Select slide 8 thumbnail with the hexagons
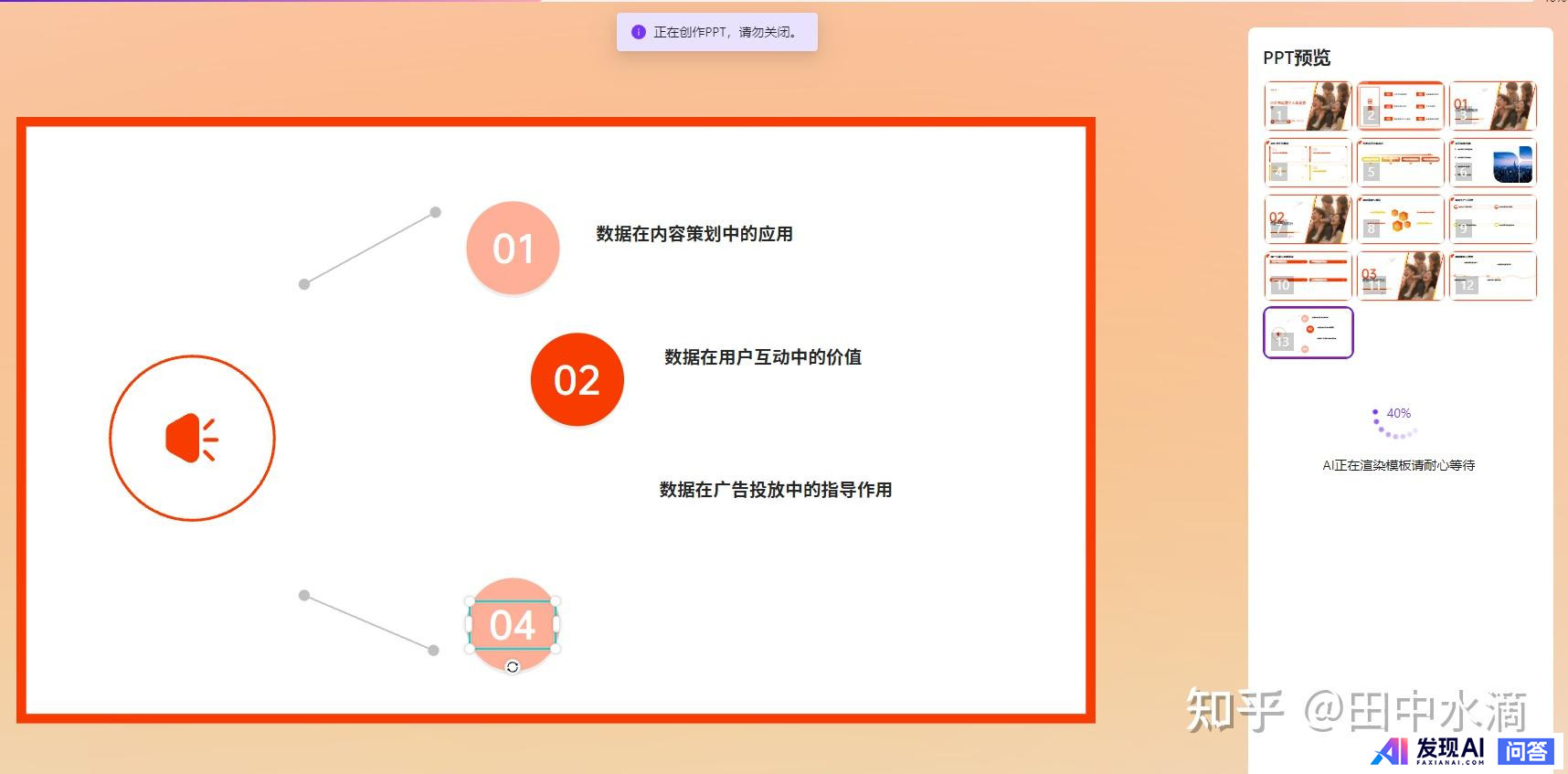Image resolution: width=1568 pixels, height=774 pixels. pyautogui.click(x=1400, y=219)
